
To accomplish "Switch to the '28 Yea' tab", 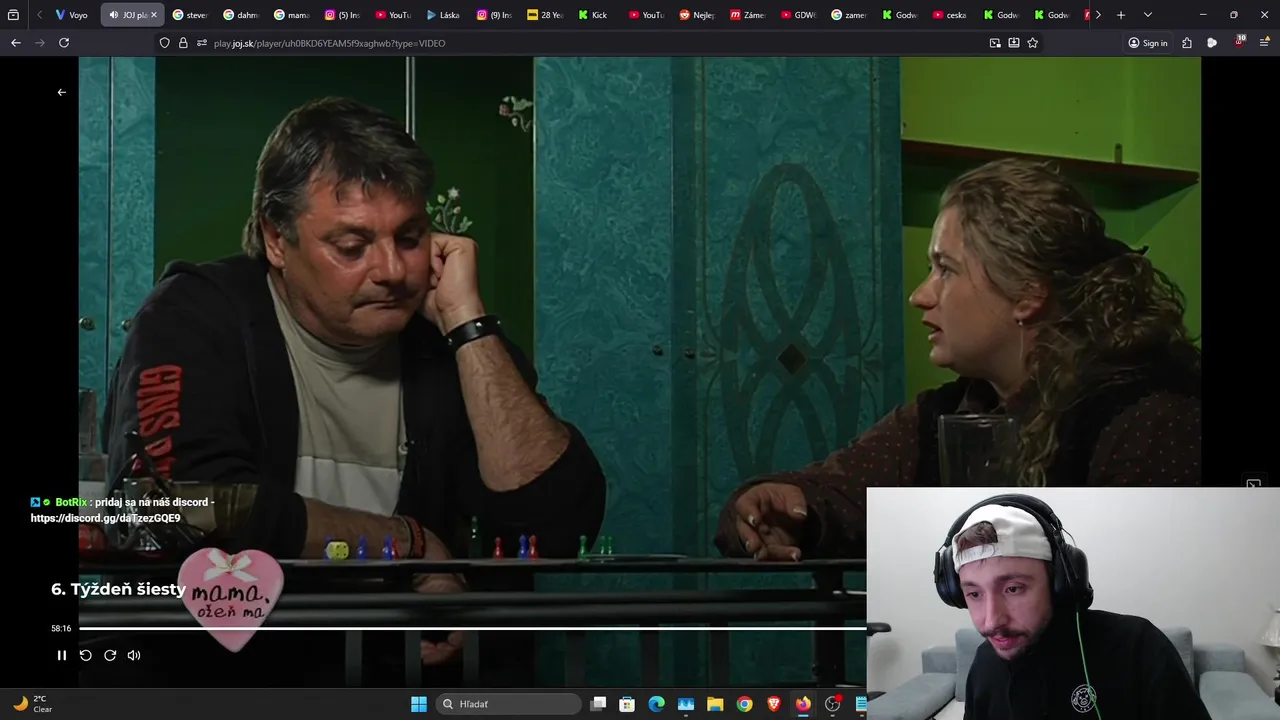I will click(546, 15).
